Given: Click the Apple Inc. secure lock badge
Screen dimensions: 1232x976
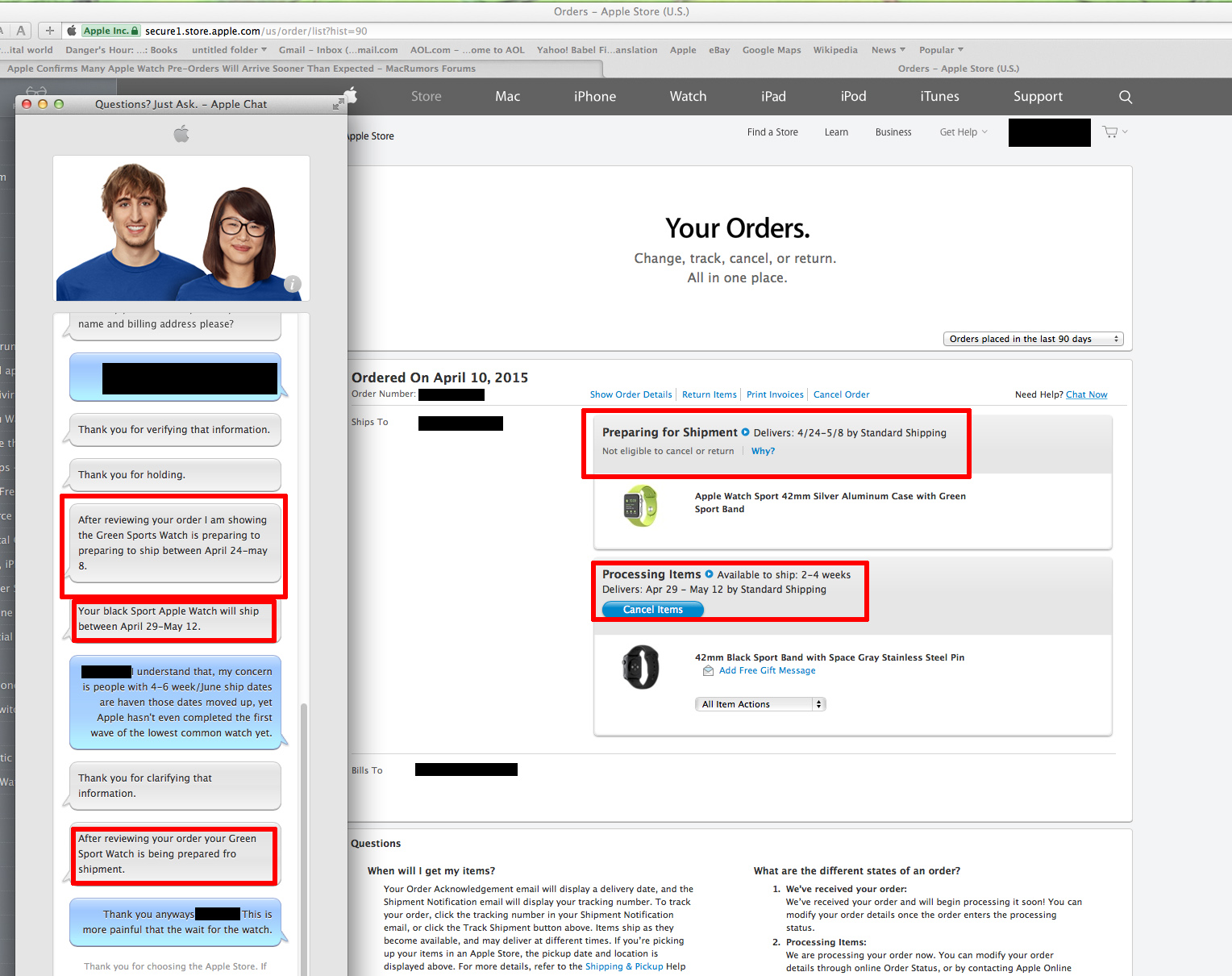Looking at the screenshot, I should (110, 31).
